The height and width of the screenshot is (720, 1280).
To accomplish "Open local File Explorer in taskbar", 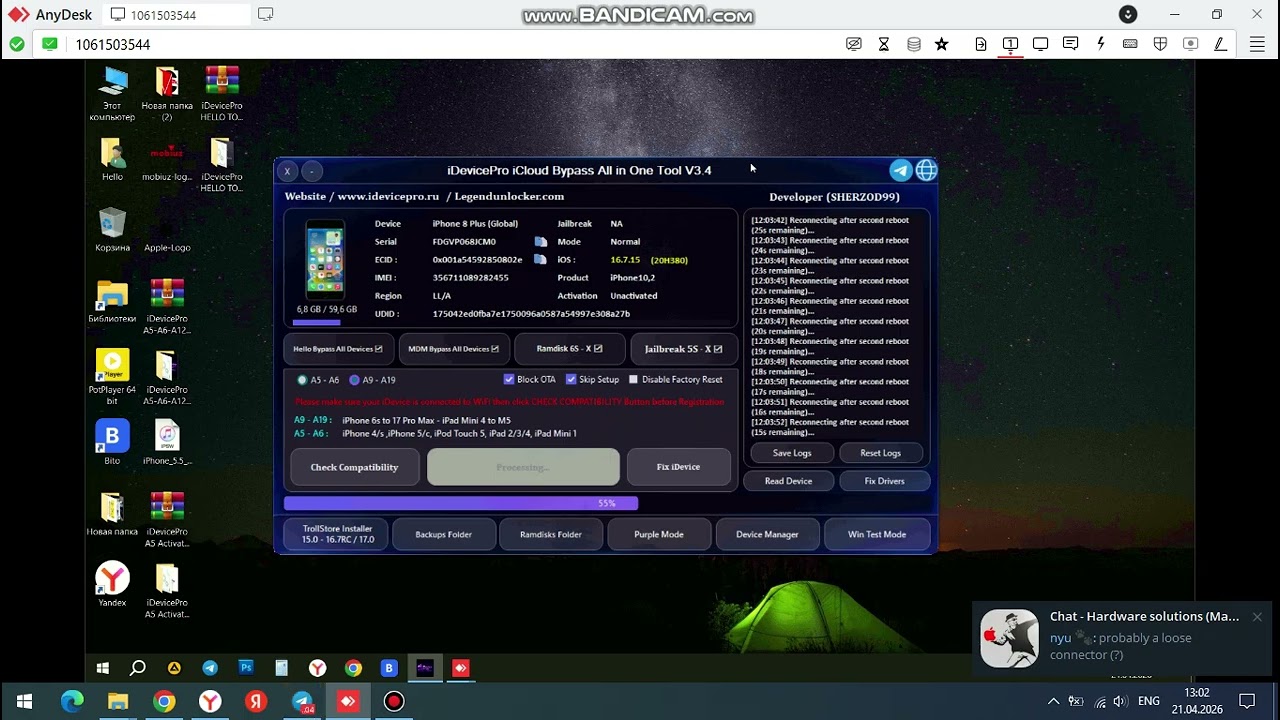I will point(118,702).
